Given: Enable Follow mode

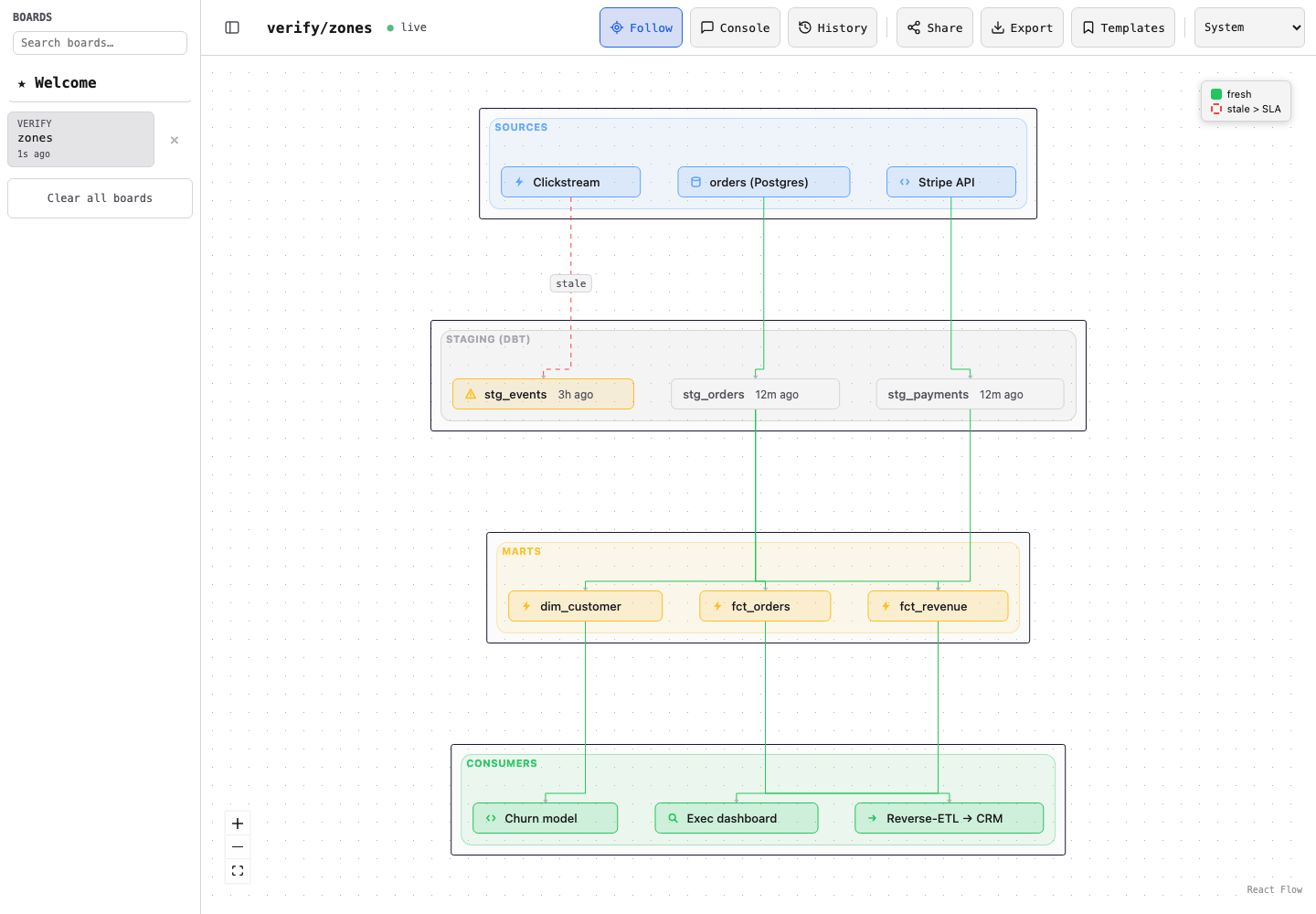Looking at the screenshot, I should [x=641, y=27].
